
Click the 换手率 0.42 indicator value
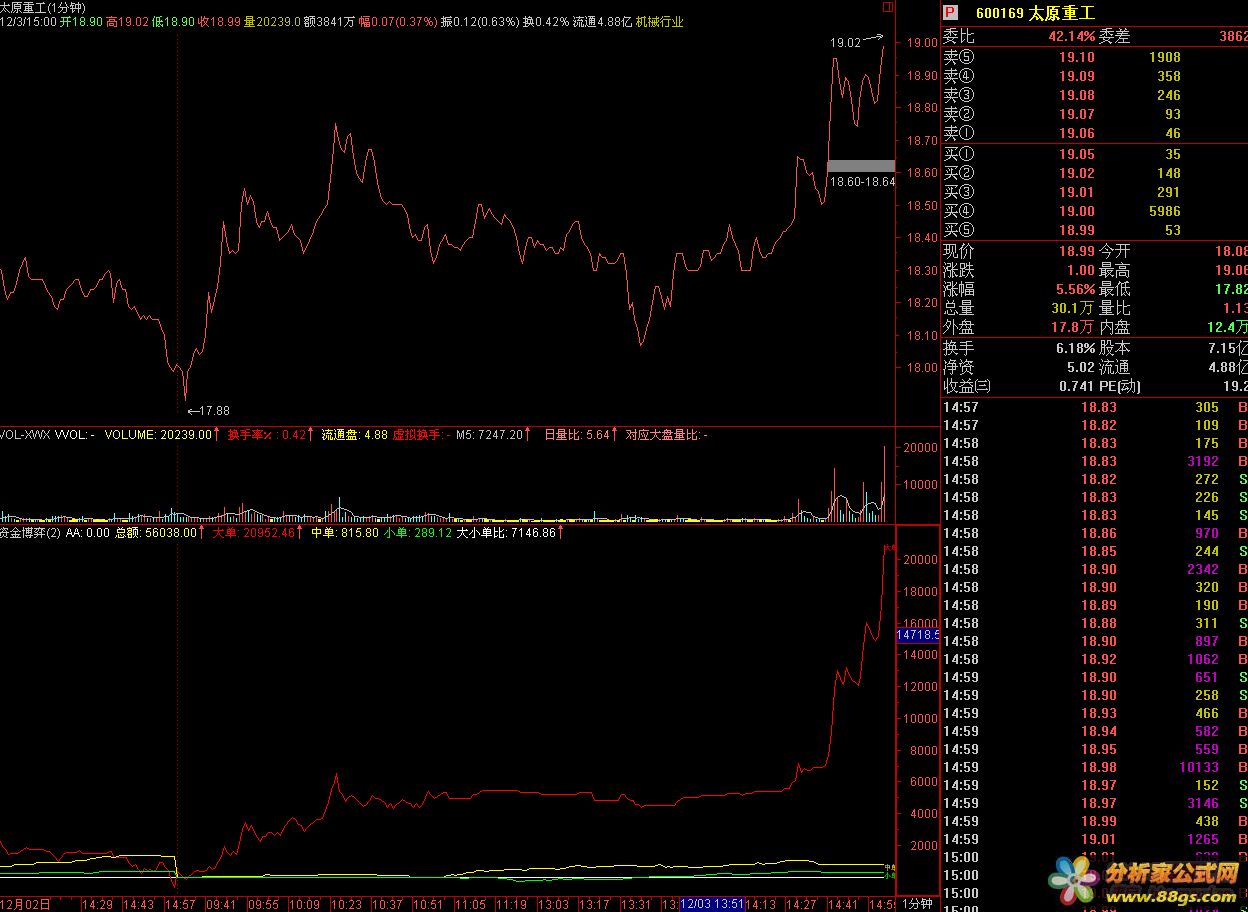click(266, 434)
